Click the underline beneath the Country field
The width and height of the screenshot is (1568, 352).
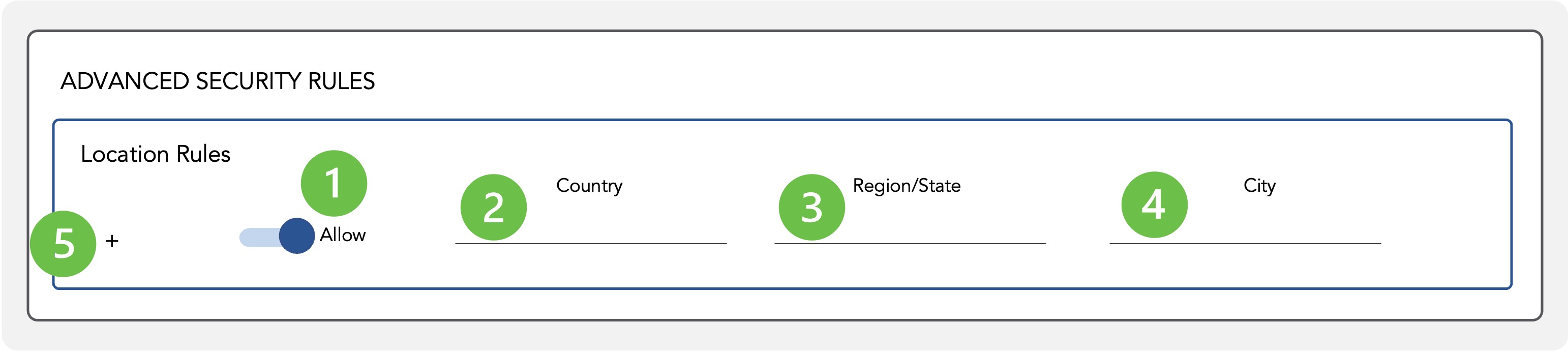tap(591, 244)
